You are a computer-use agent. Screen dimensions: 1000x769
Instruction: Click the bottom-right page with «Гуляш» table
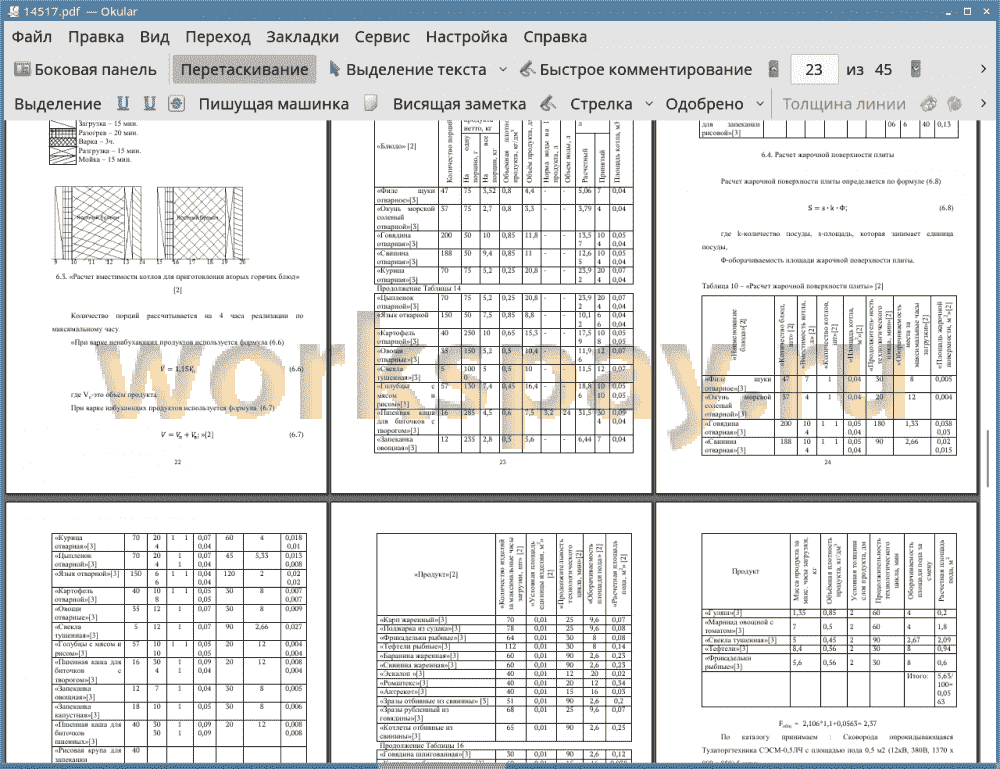[x=816, y=633]
